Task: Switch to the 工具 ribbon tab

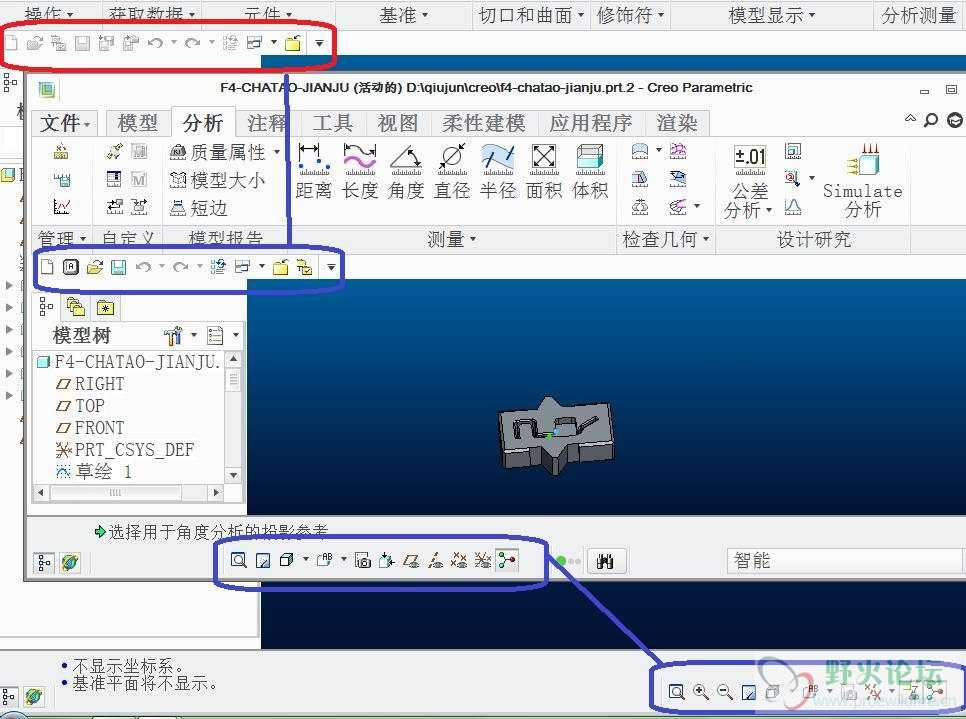Action: (332, 123)
